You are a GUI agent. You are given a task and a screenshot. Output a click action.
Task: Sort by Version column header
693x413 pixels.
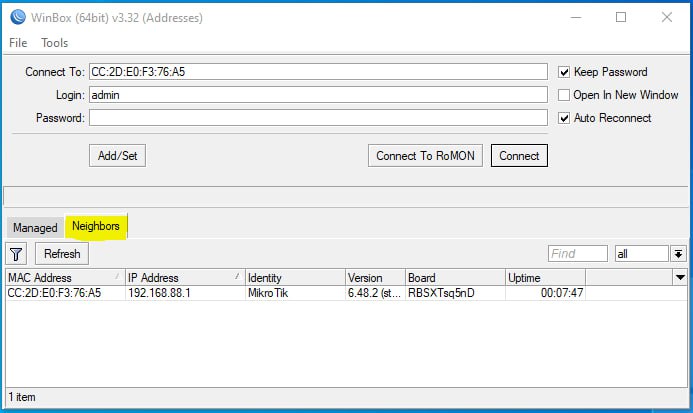tap(375, 278)
